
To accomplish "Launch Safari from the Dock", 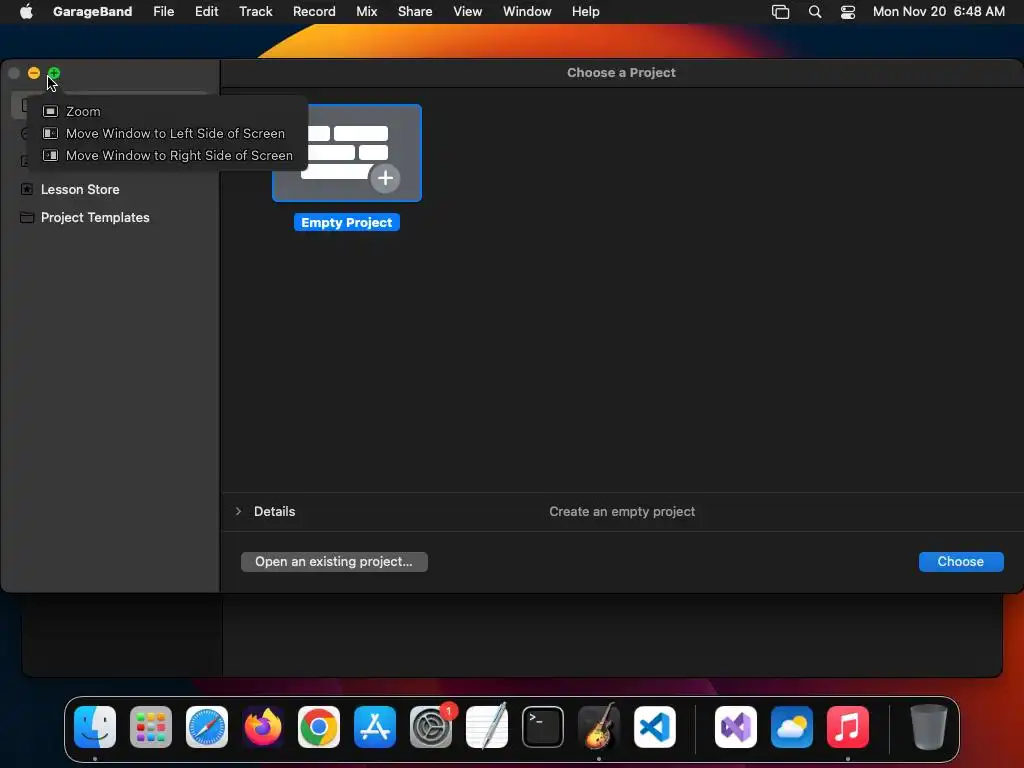I will click(207, 727).
